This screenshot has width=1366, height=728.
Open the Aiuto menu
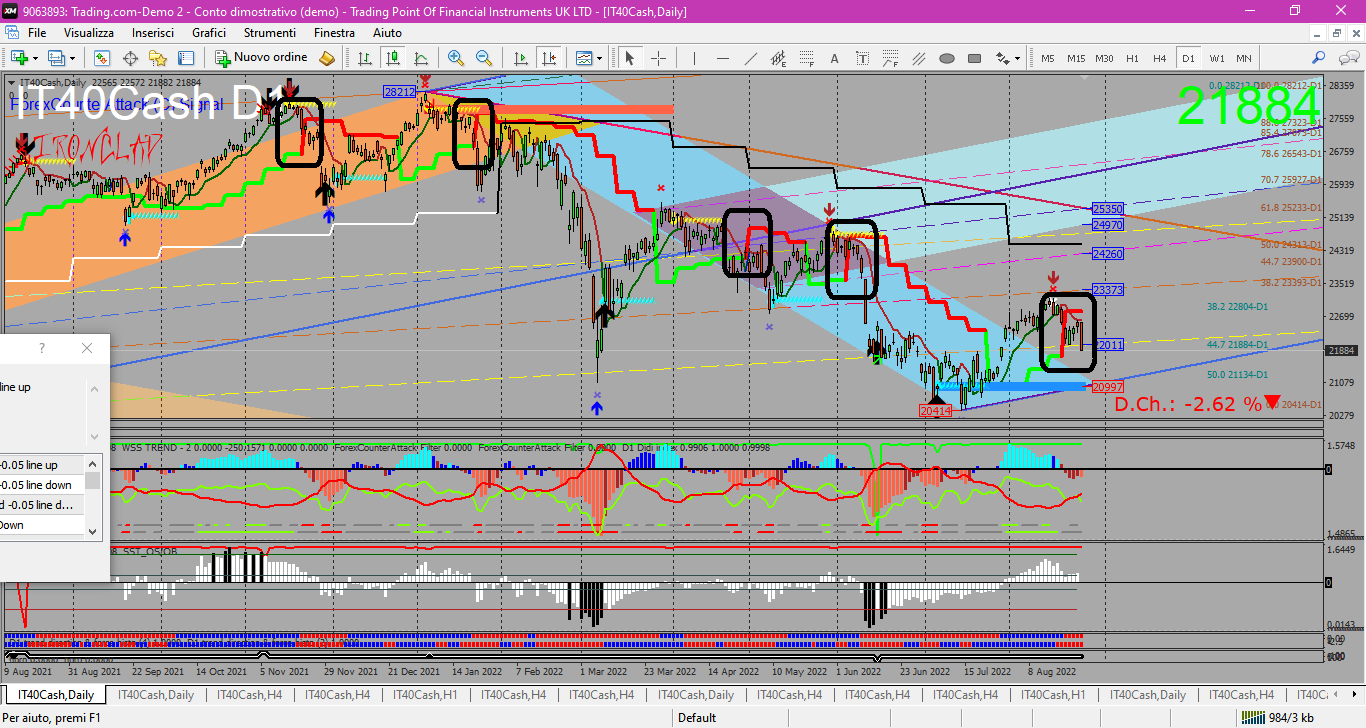387,32
